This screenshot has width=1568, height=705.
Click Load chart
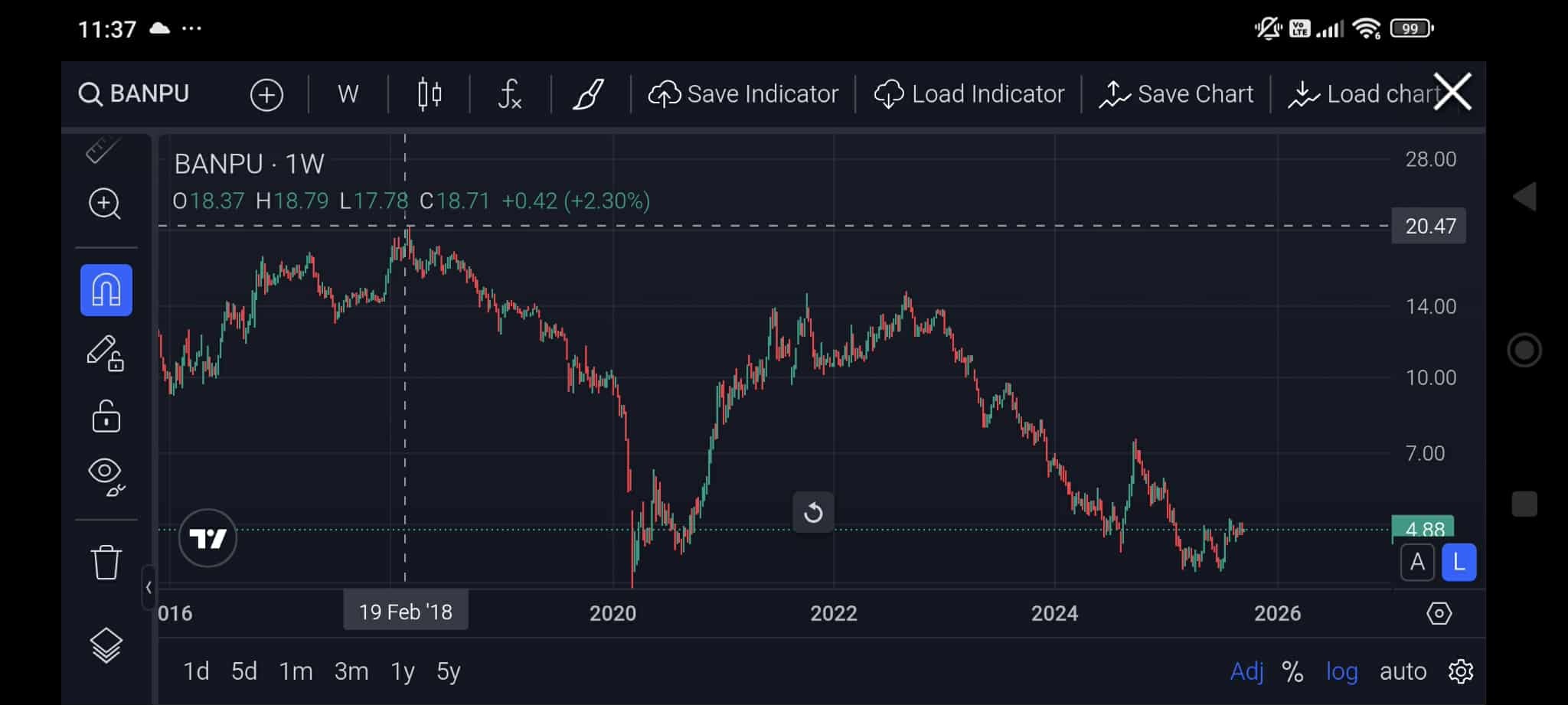click(1363, 94)
